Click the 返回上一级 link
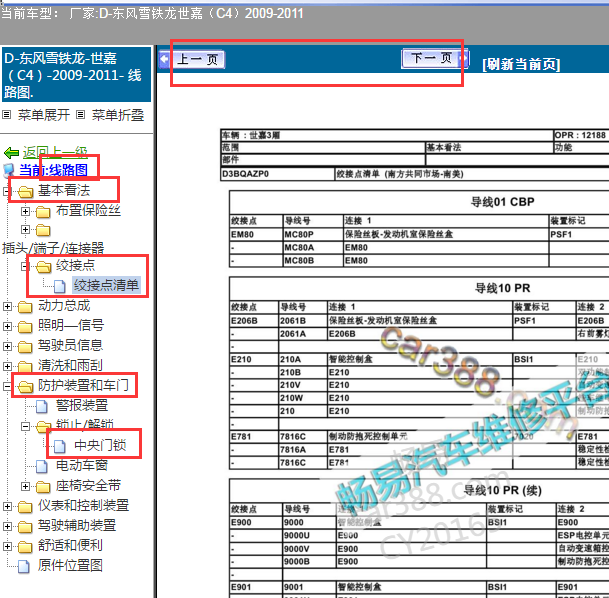 (55, 152)
